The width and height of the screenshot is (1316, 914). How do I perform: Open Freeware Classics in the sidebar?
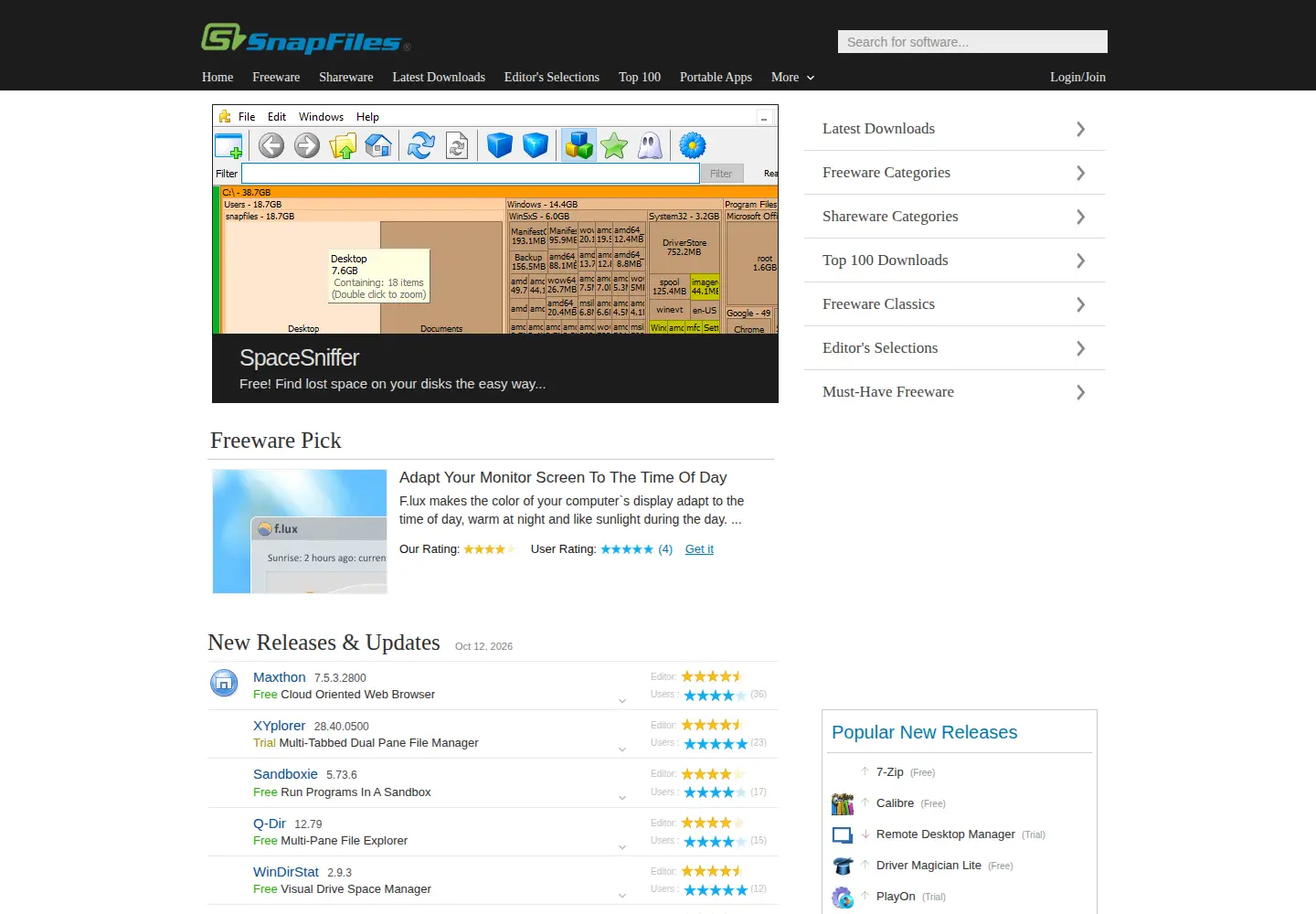click(955, 304)
